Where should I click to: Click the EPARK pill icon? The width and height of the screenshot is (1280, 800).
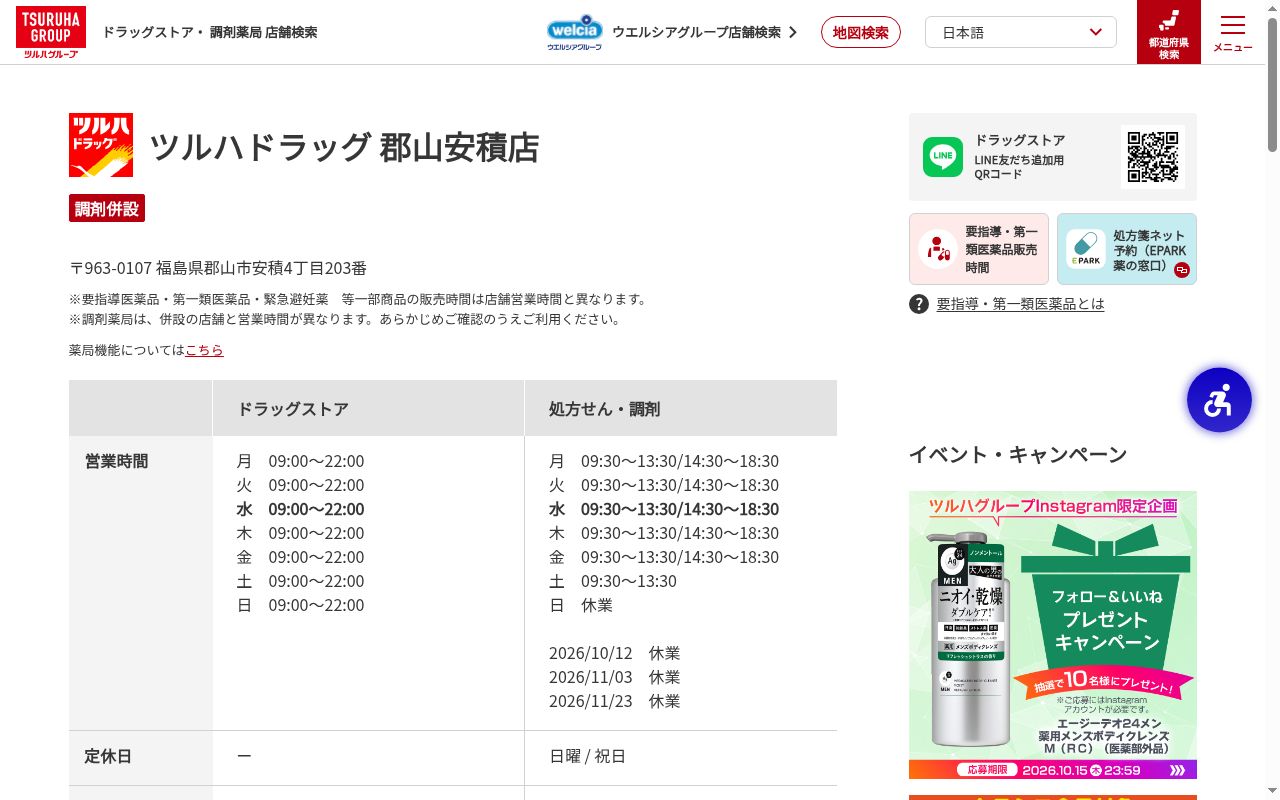[1086, 249]
